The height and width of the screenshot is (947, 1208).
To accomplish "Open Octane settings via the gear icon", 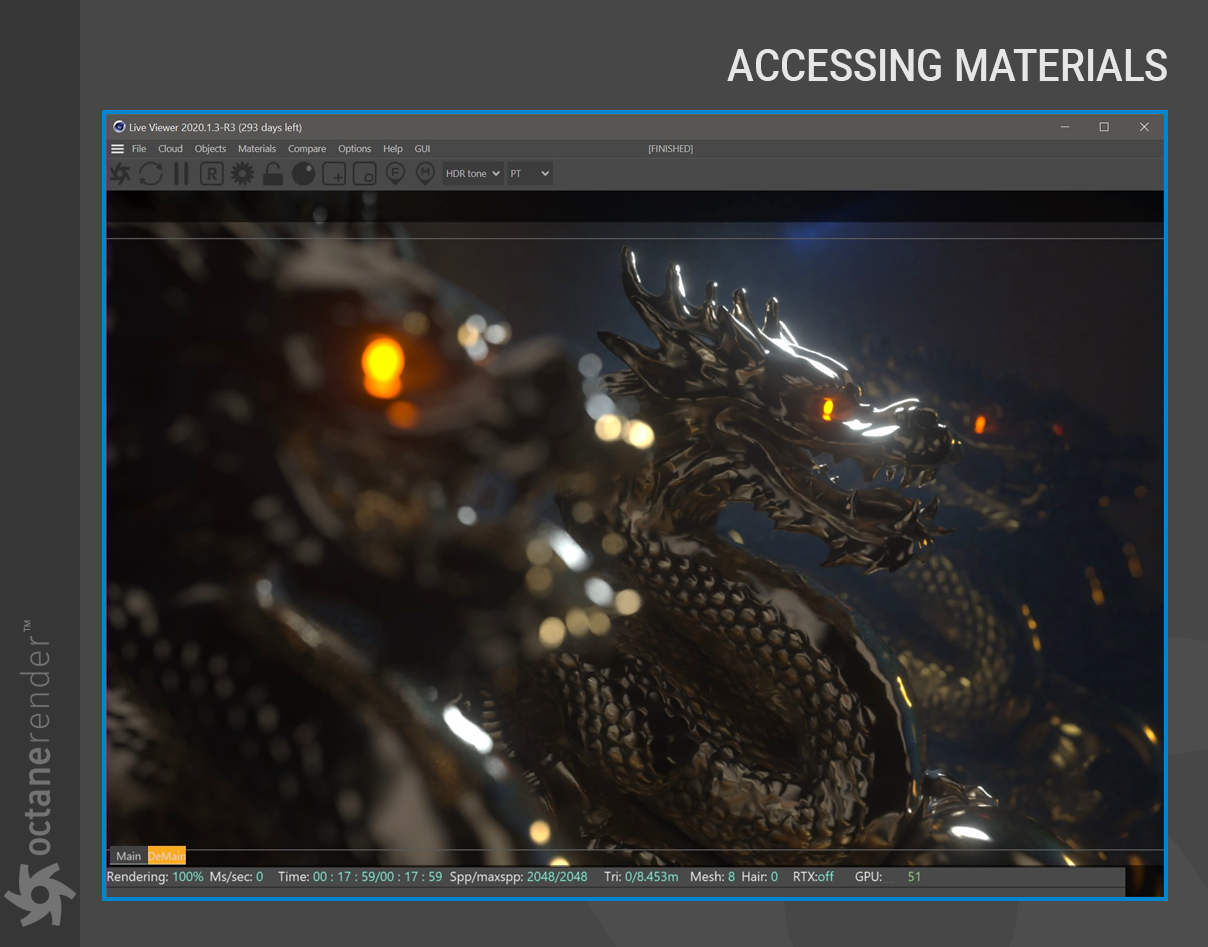I will pos(242,174).
